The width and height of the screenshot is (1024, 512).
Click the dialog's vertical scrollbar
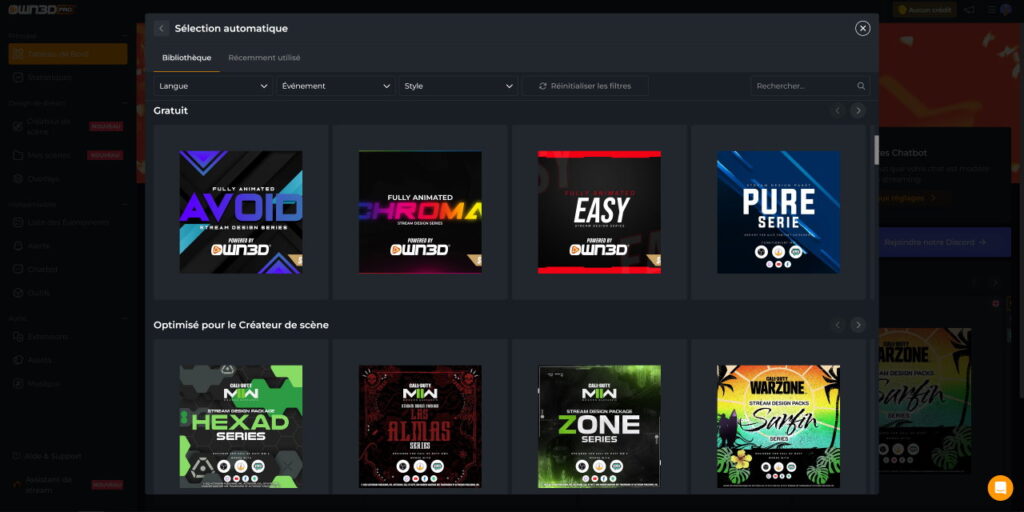[876, 150]
